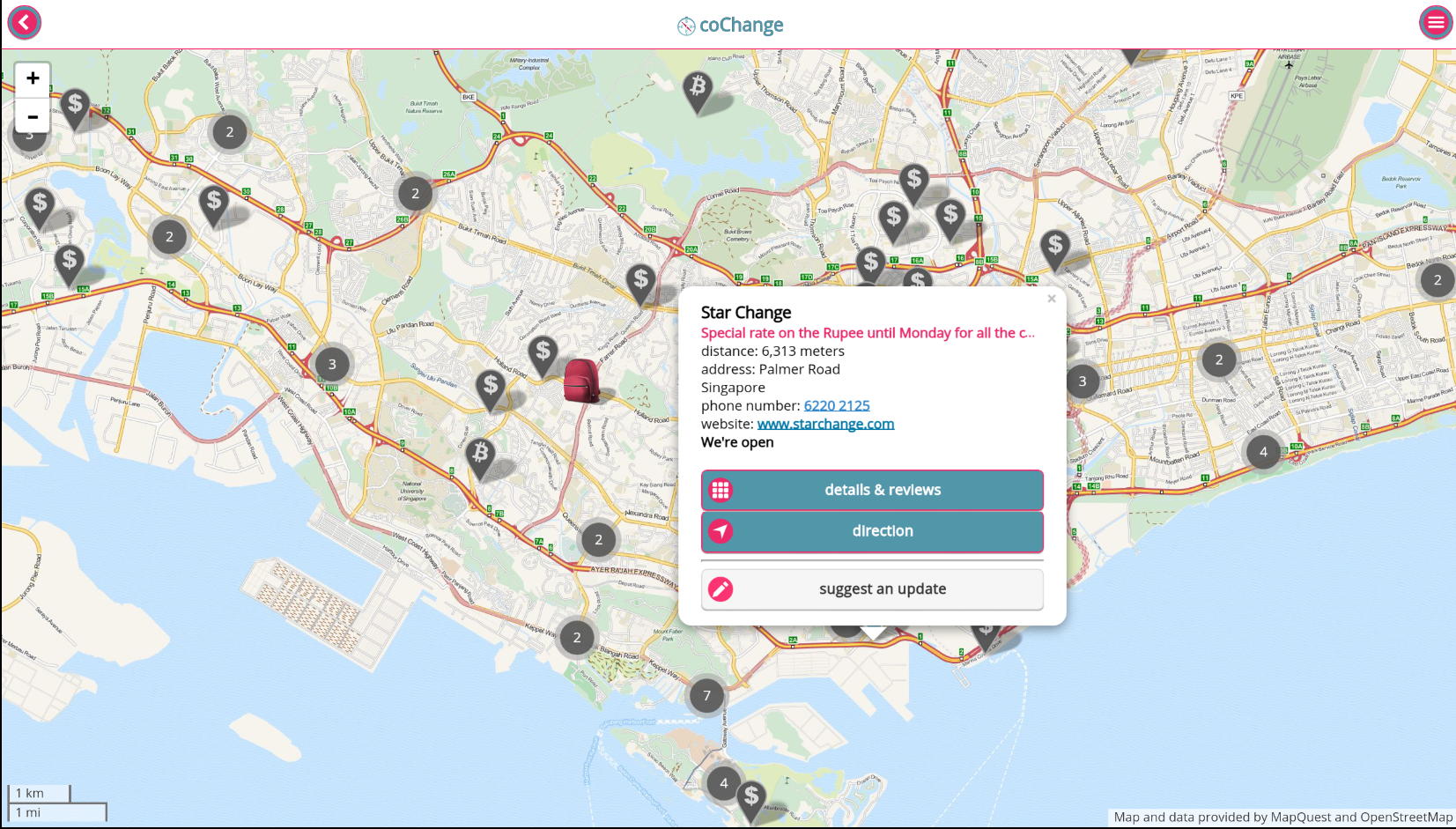Zoom out of the map

point(33,115)
